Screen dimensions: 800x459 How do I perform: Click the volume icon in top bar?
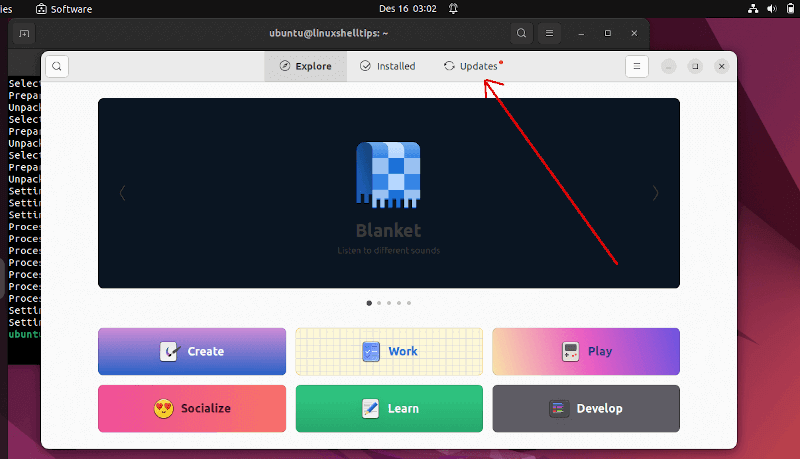click(x=772, y=9)
